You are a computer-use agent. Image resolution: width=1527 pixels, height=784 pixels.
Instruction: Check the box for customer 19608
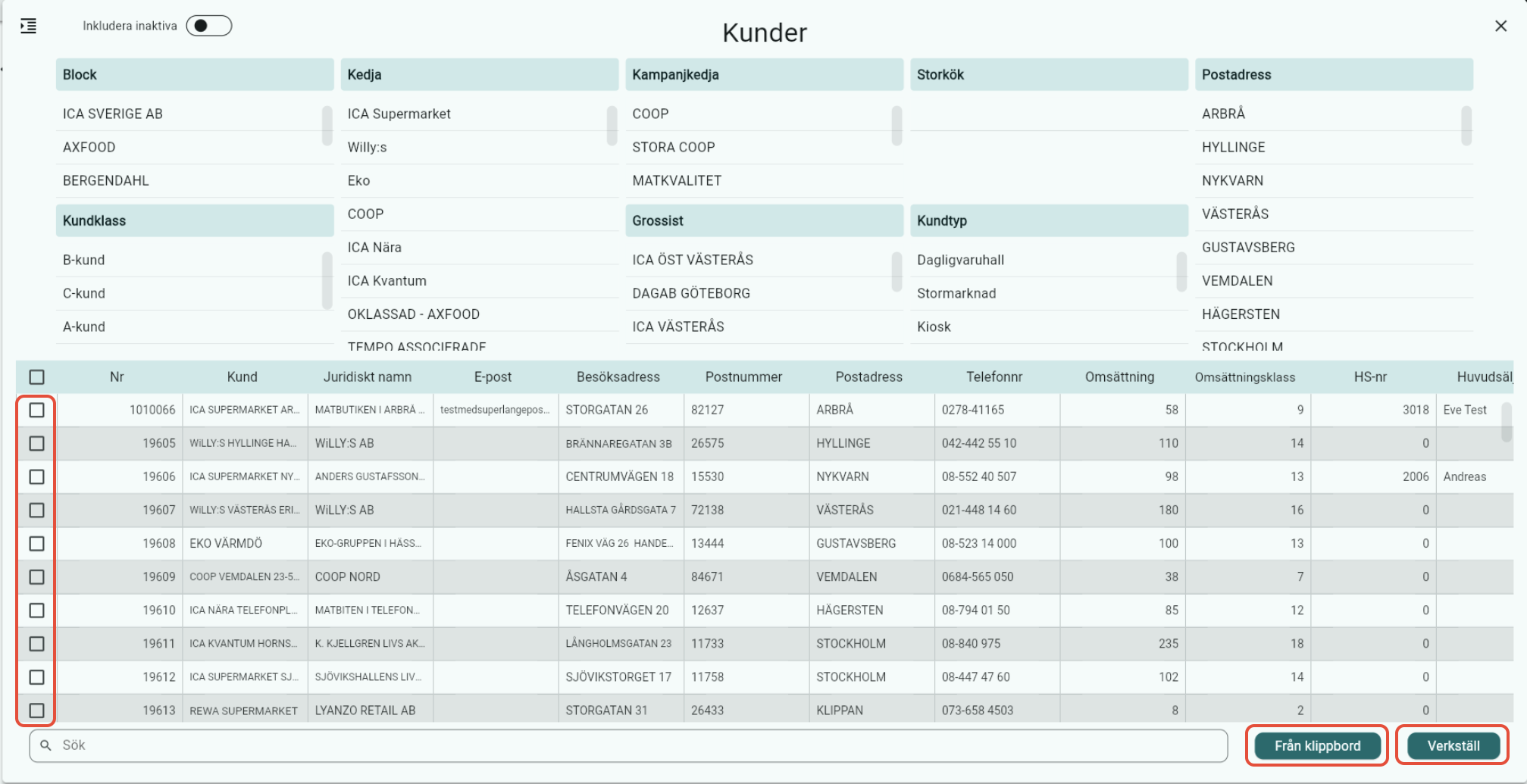pos(36,543)
